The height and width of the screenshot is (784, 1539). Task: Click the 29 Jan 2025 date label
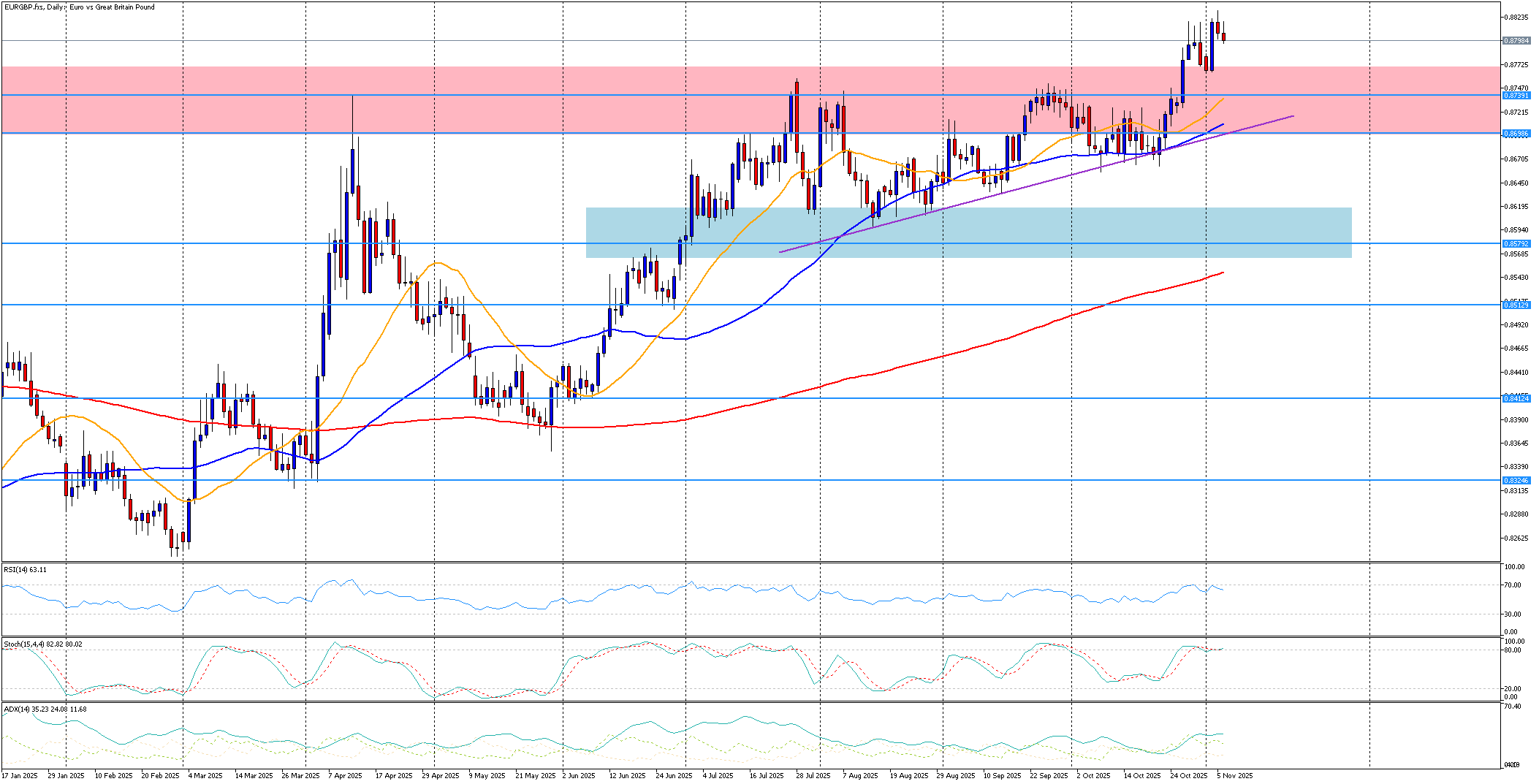[66, 776]
